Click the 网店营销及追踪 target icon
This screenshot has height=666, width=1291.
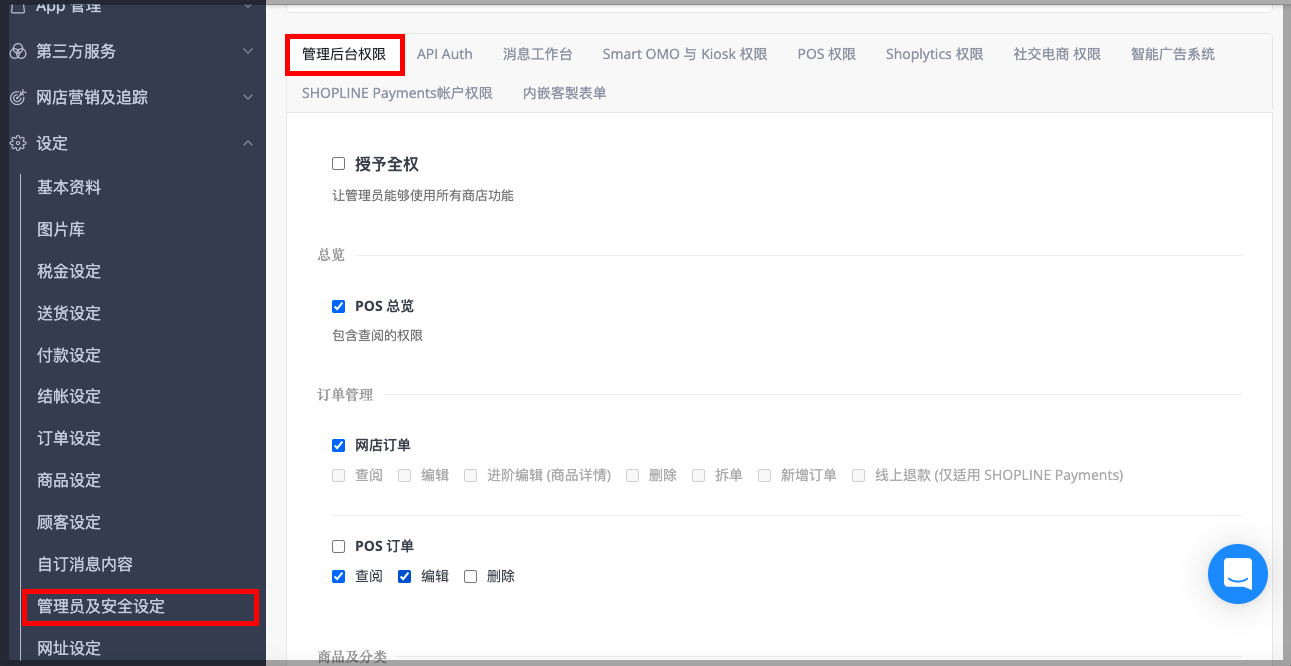click(17, 97)
